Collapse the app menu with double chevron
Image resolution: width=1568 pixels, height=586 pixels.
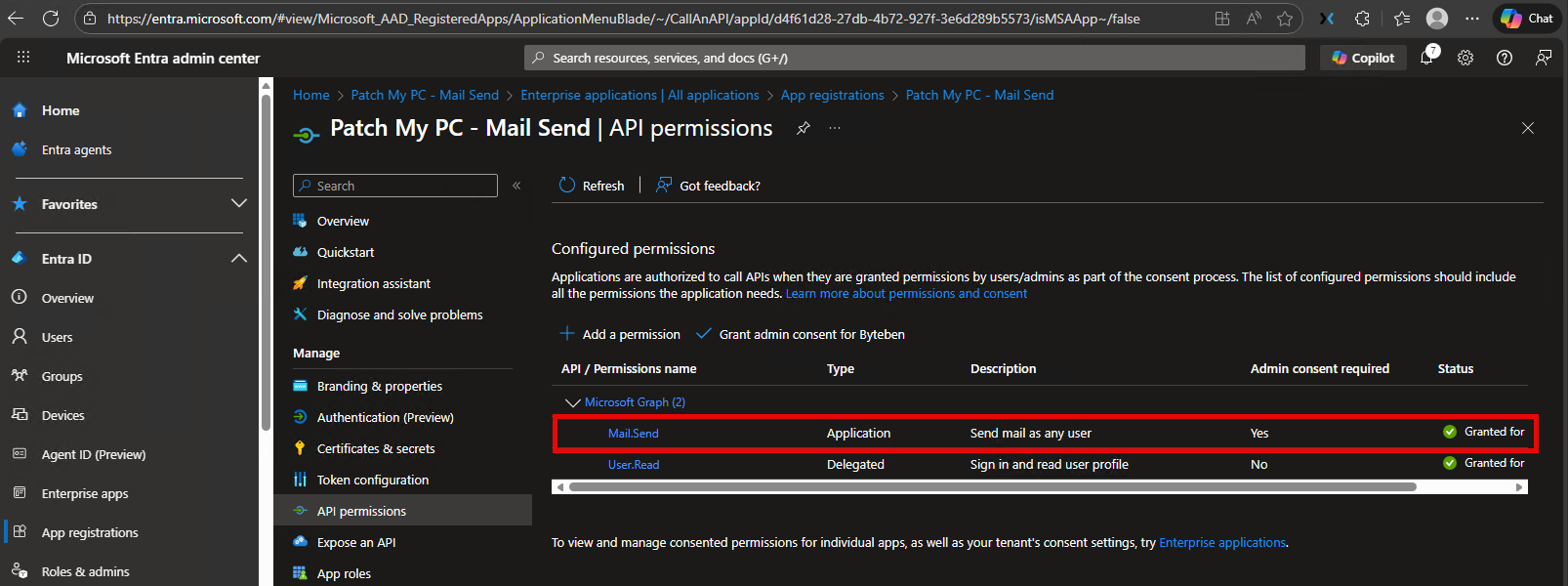[516, 186]
